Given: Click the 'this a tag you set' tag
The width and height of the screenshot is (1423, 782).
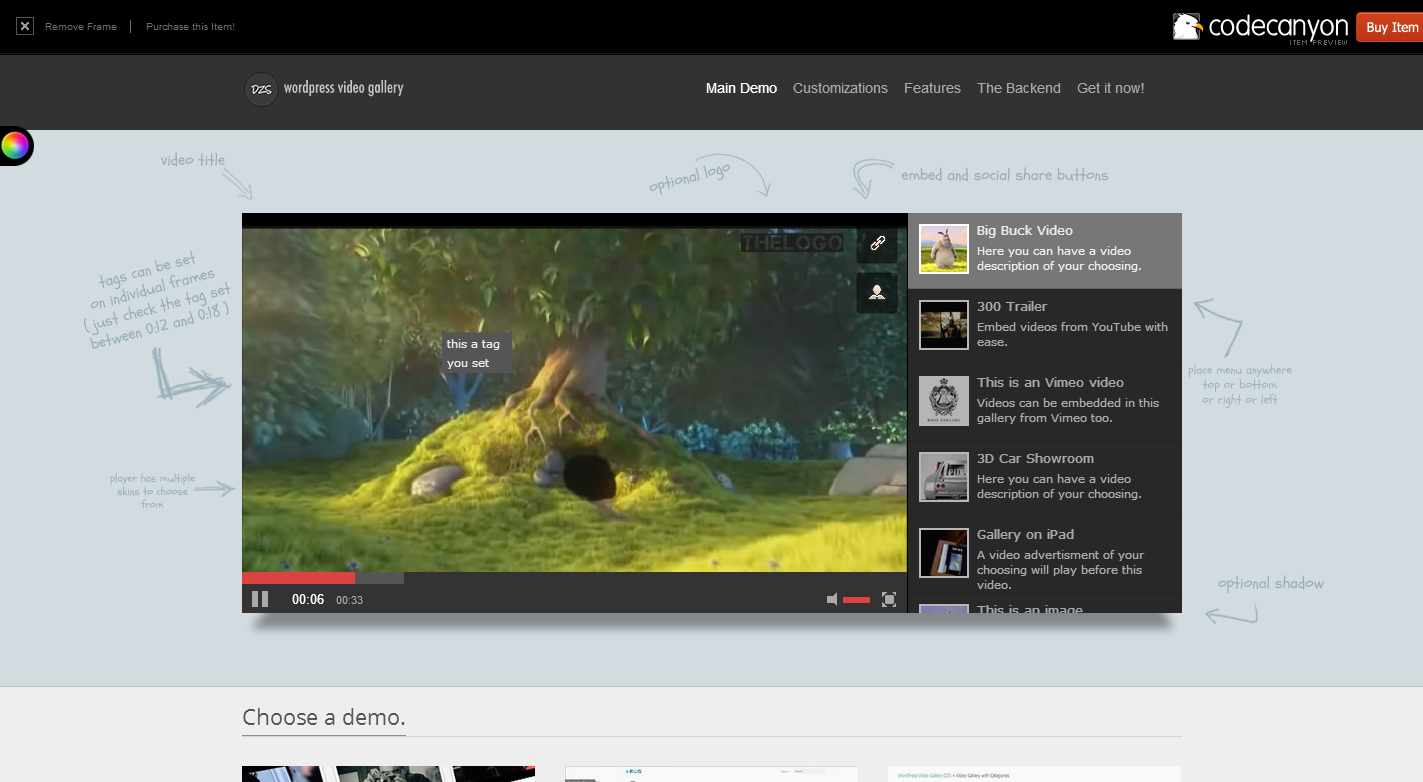Looking at the screenshot, I should (476, 353).
